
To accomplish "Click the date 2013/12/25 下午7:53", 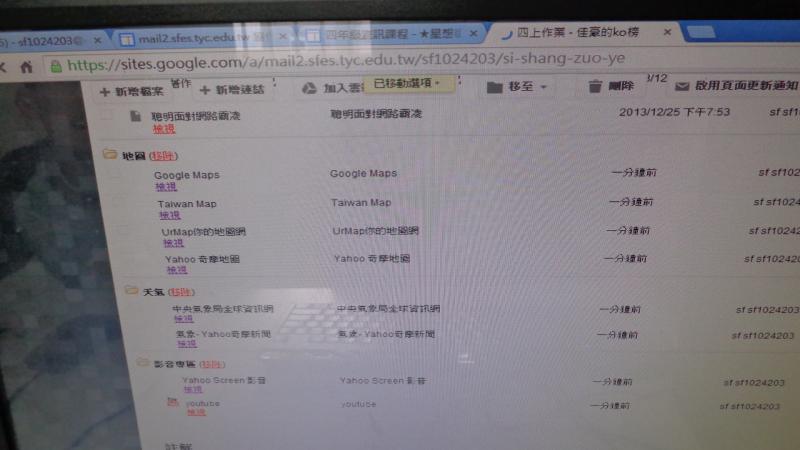I will tap(674, 112).
